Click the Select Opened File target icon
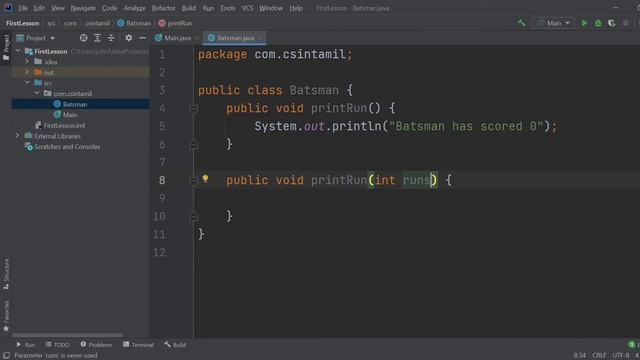The image size is (640, 360). (84, 38)
